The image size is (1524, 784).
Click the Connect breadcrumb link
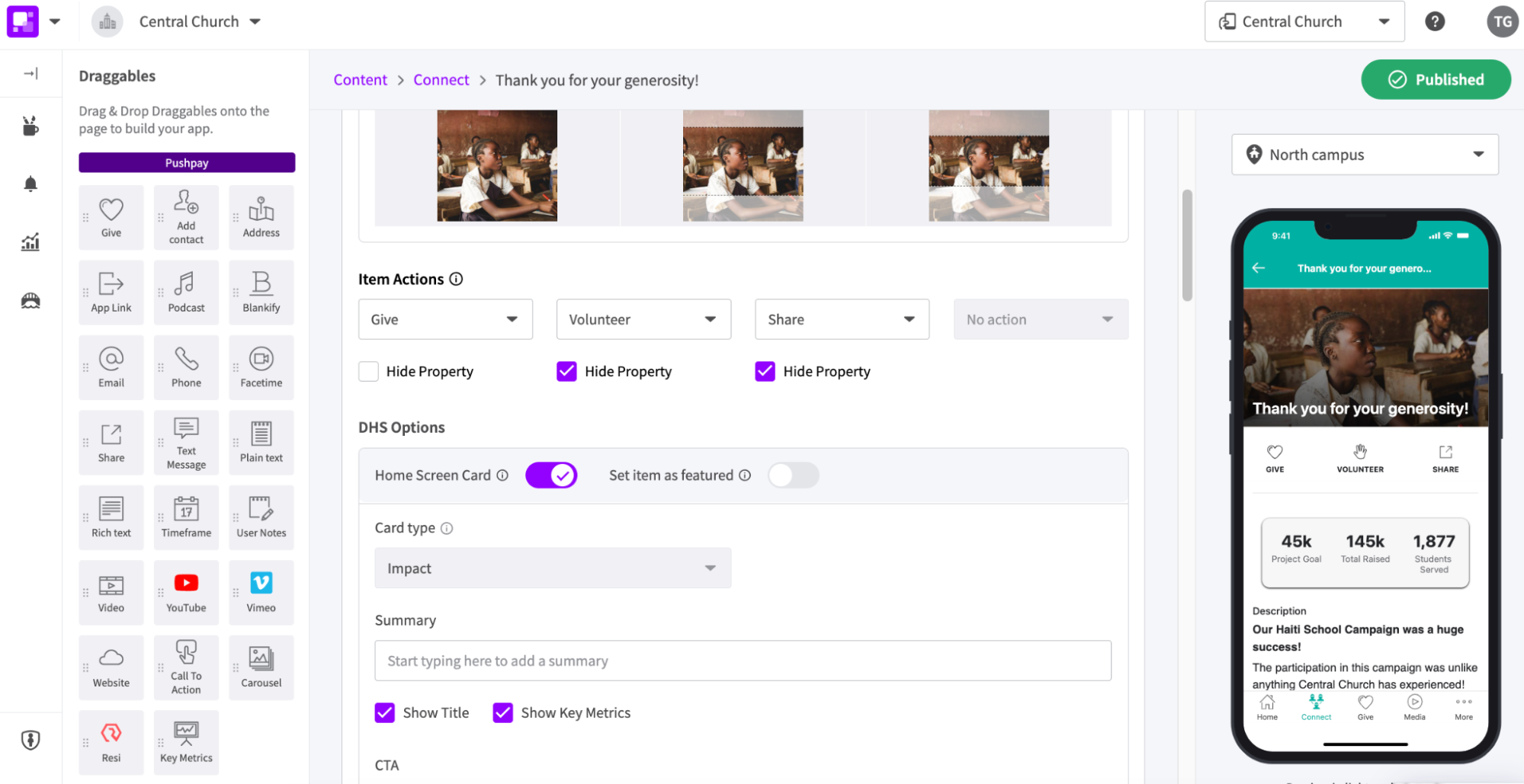441,79
